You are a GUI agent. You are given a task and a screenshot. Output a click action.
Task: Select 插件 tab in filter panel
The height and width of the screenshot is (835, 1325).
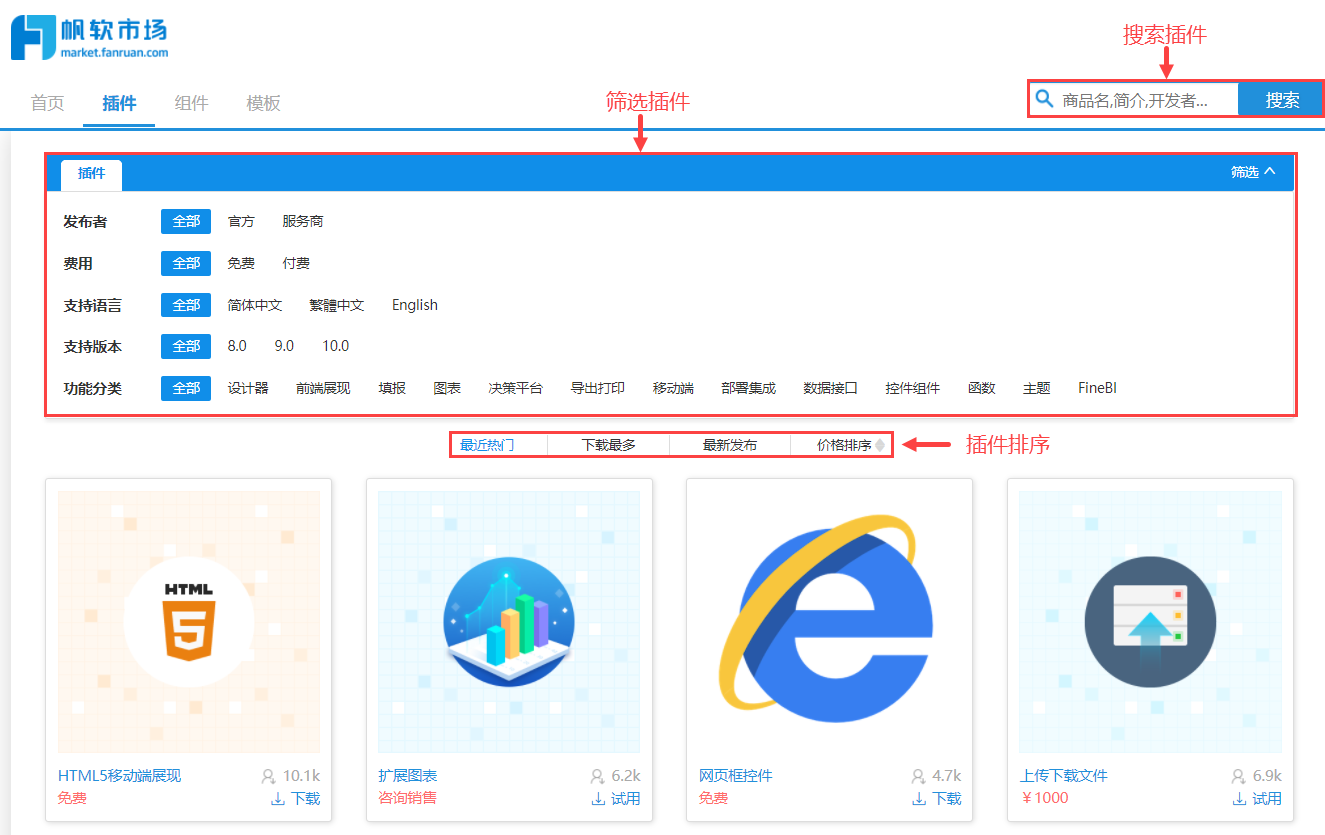pyautogui.click(x=92, y=174)
